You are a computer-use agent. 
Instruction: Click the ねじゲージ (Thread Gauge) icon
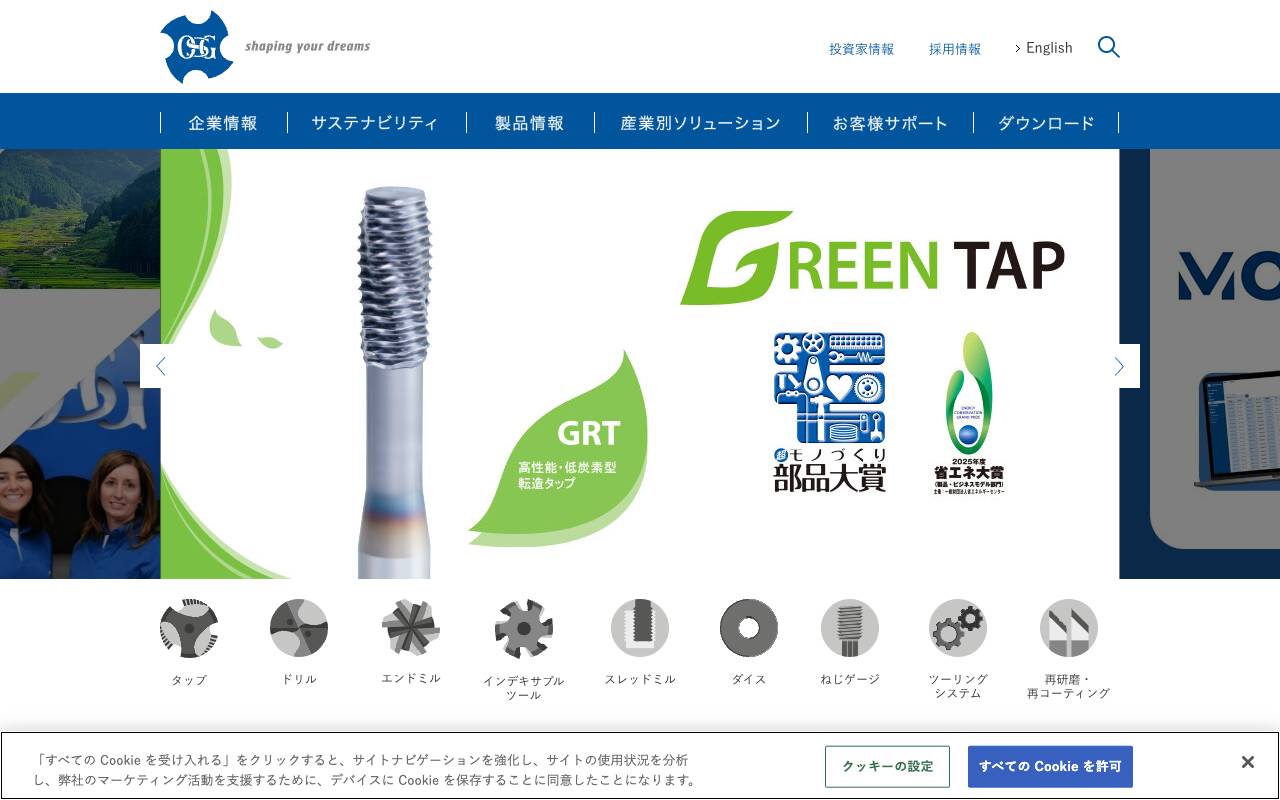849,628
